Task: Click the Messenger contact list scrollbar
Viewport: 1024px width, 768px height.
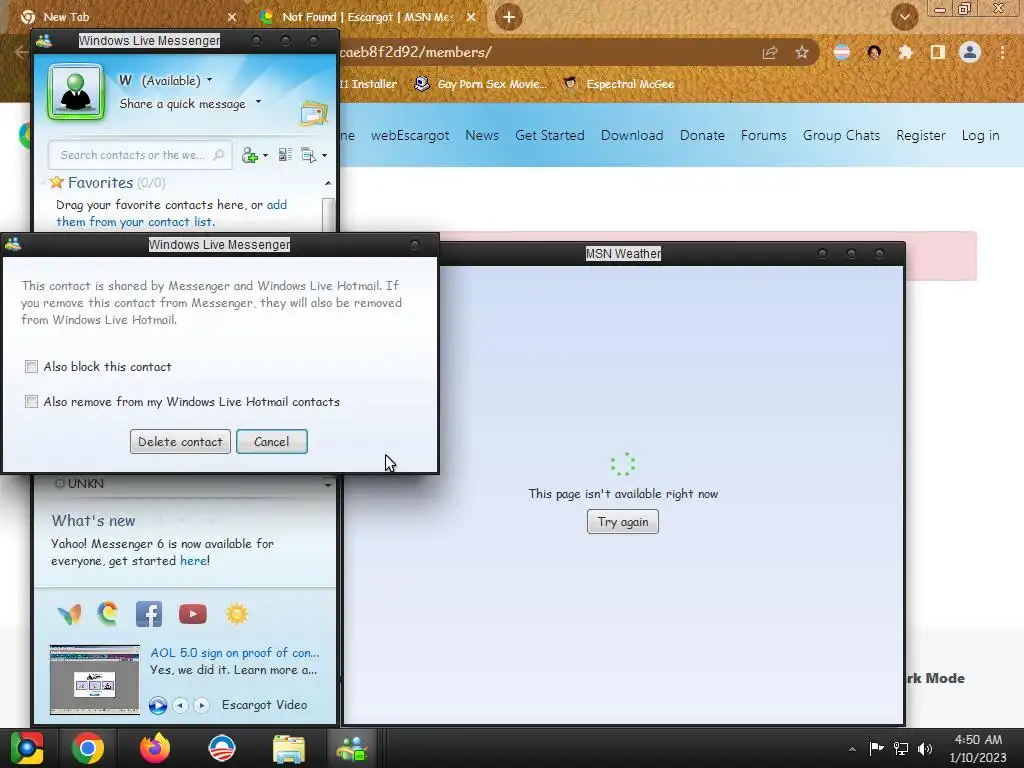Action: point(328,214)
